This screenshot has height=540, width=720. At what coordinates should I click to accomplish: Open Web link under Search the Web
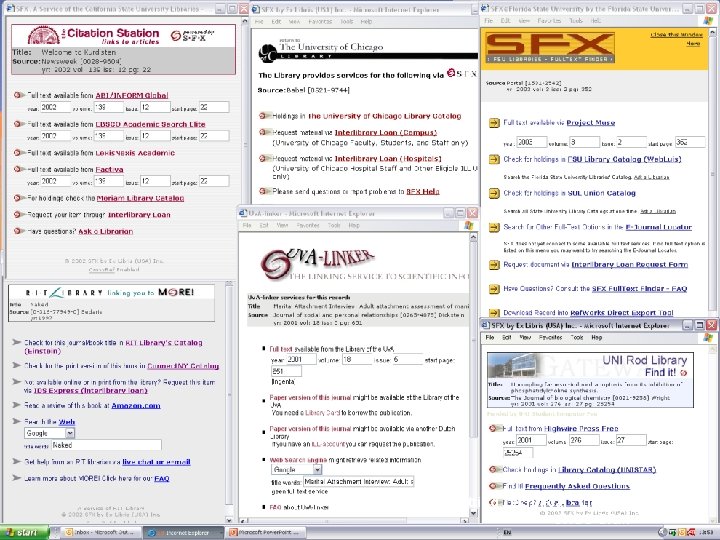67,422
